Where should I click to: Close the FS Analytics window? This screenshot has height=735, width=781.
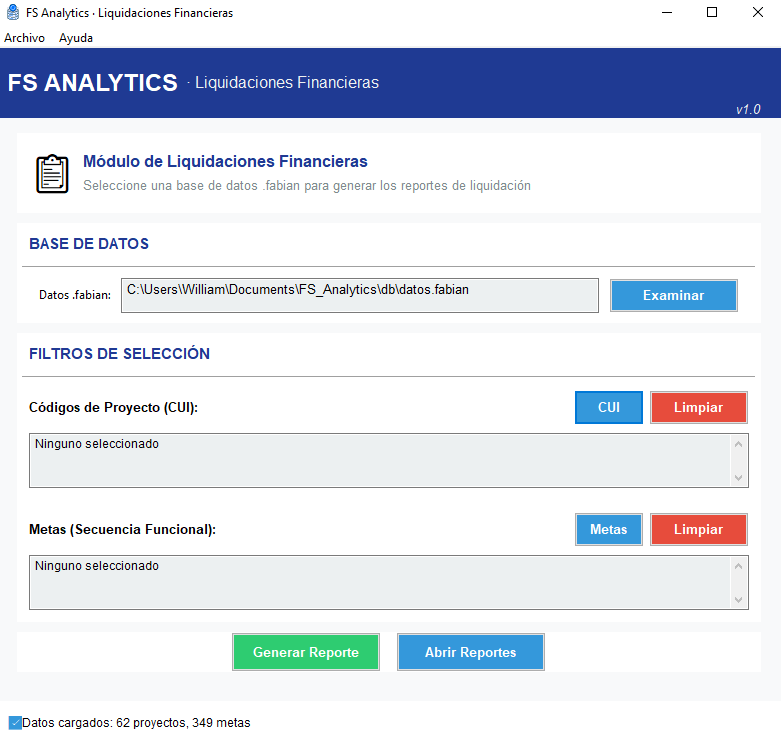click(x=758, y=12)
